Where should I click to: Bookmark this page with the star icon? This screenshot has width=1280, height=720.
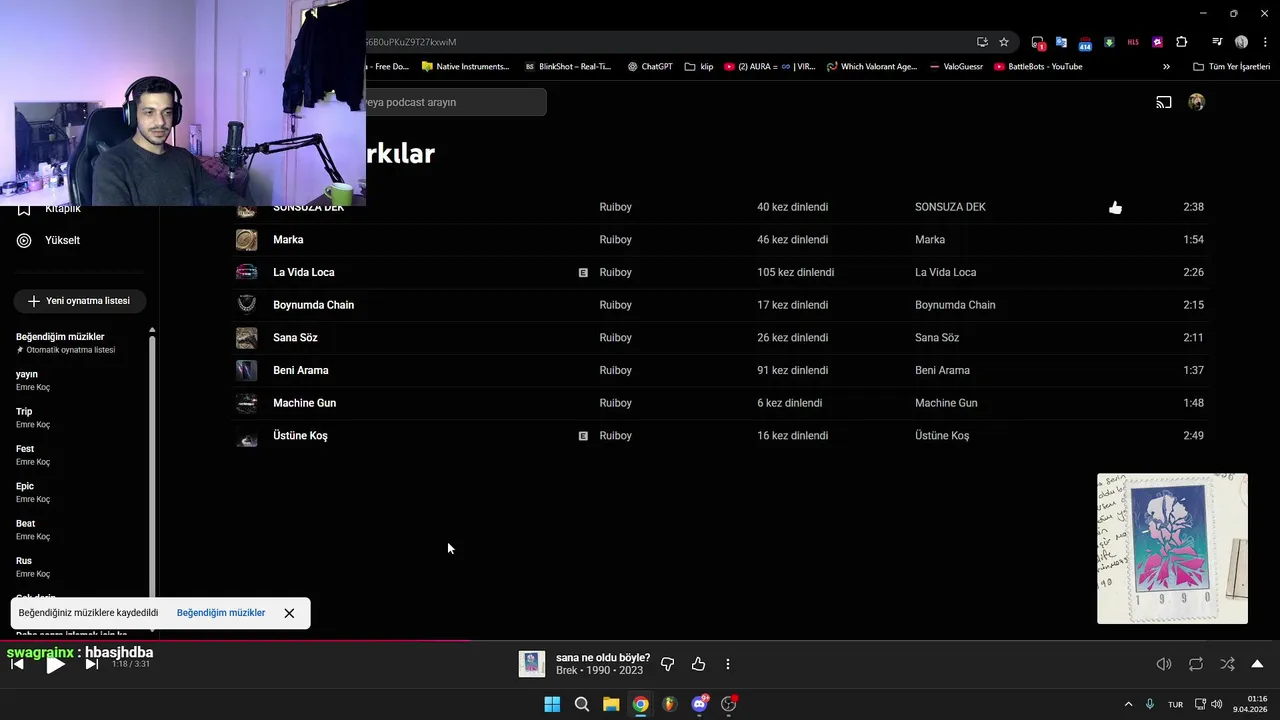click(x=1004, y=42)
